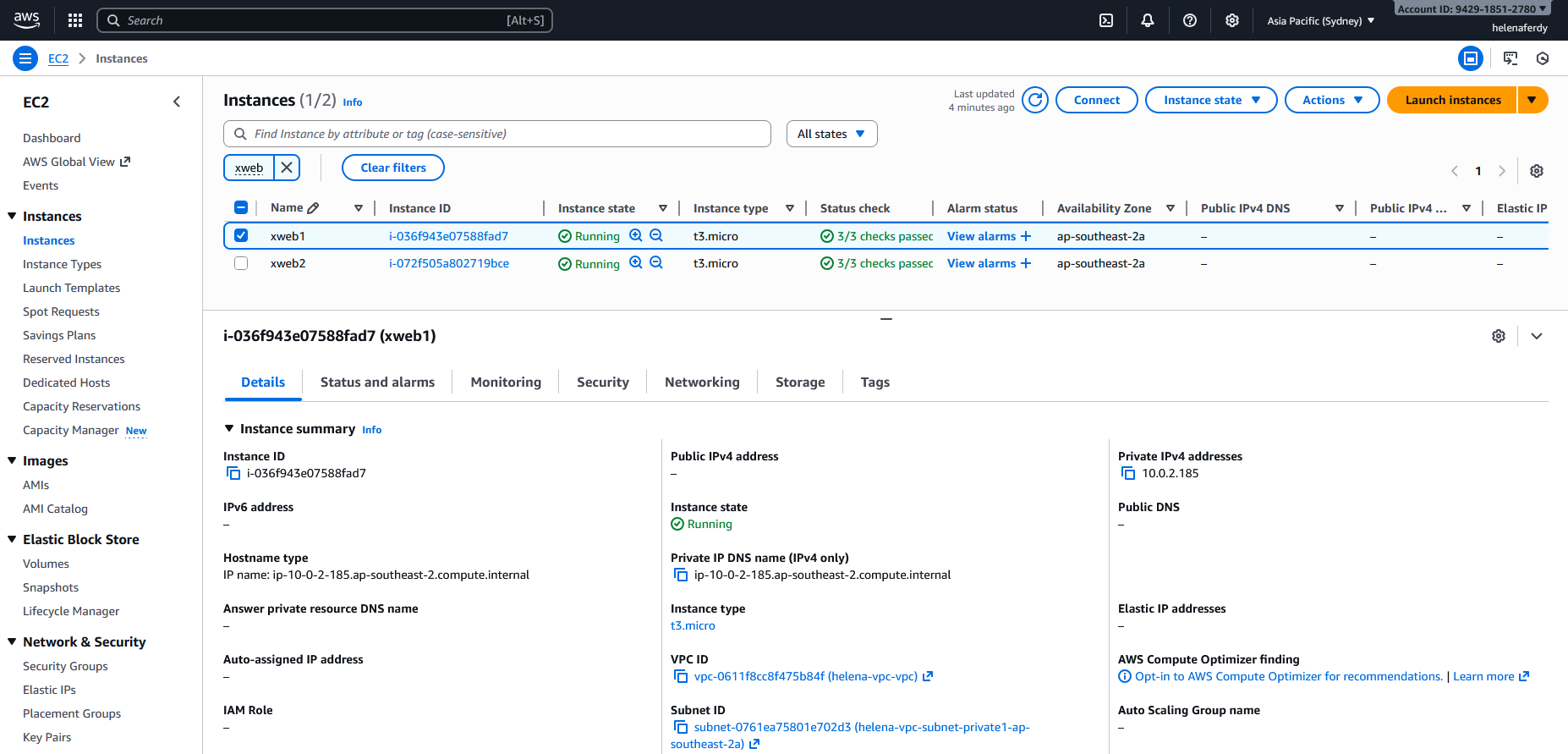This screenshot has width=1568, height=754.
Task: Open table preferences gear icon
Action: (x=1536, y=171)
